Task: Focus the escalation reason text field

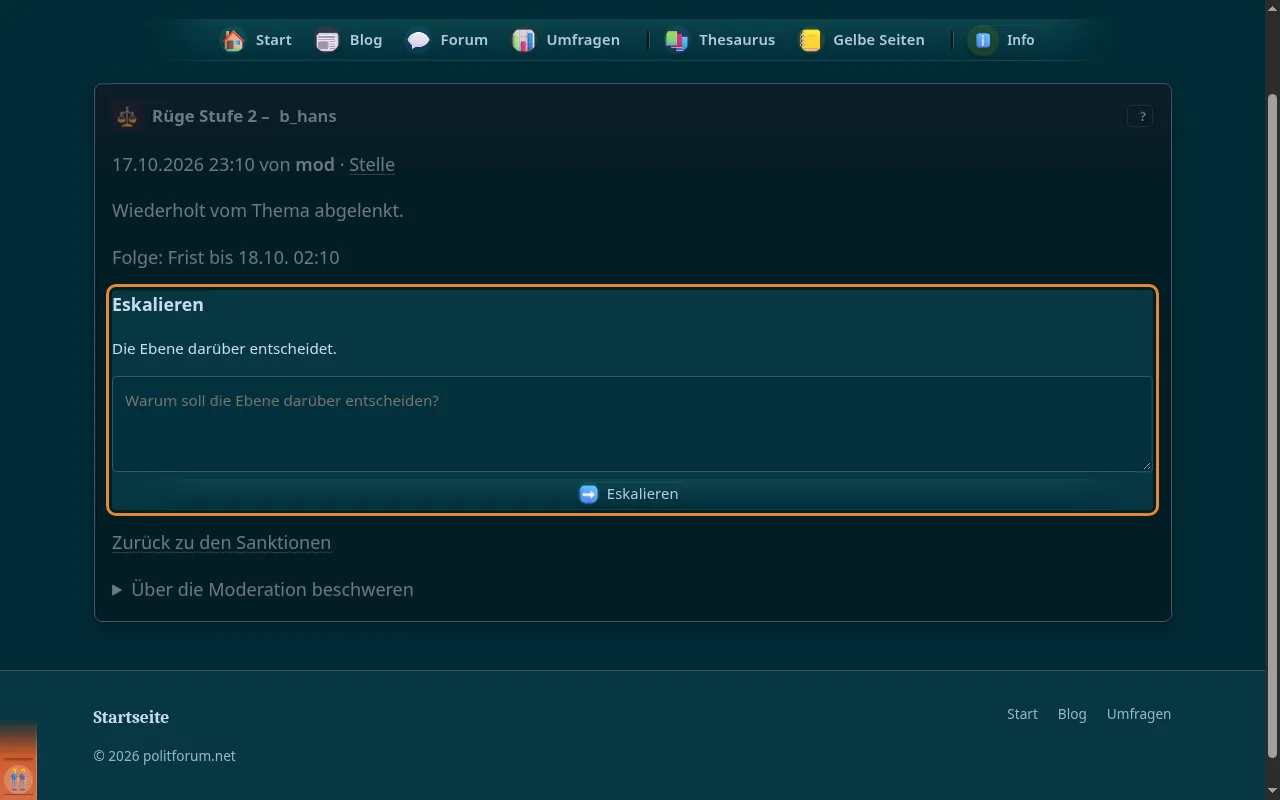Action: [632, 424]
